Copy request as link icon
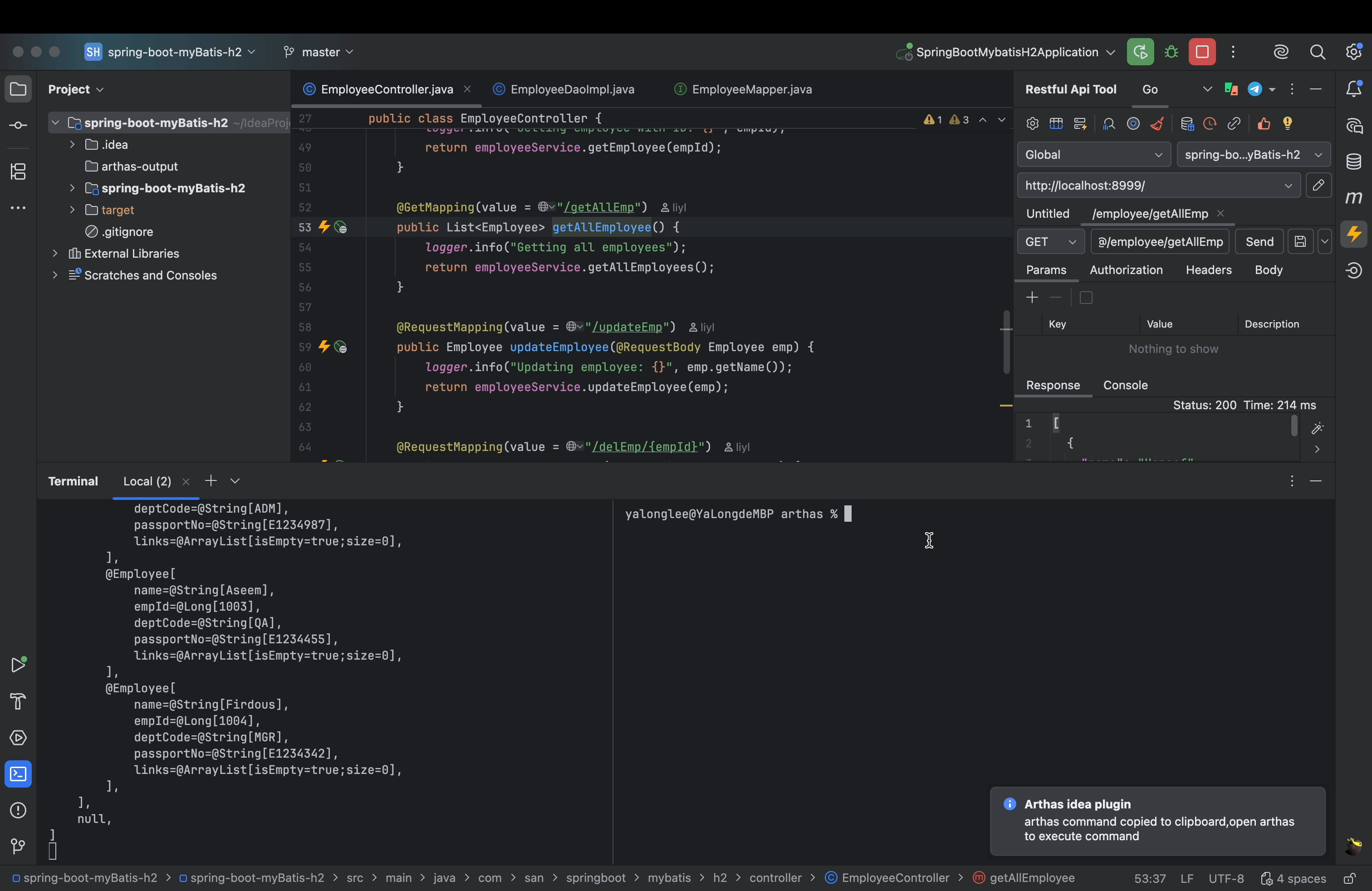Viewport: 1372px width, 891px height. pyautogui.click(x=1234, y=123)
